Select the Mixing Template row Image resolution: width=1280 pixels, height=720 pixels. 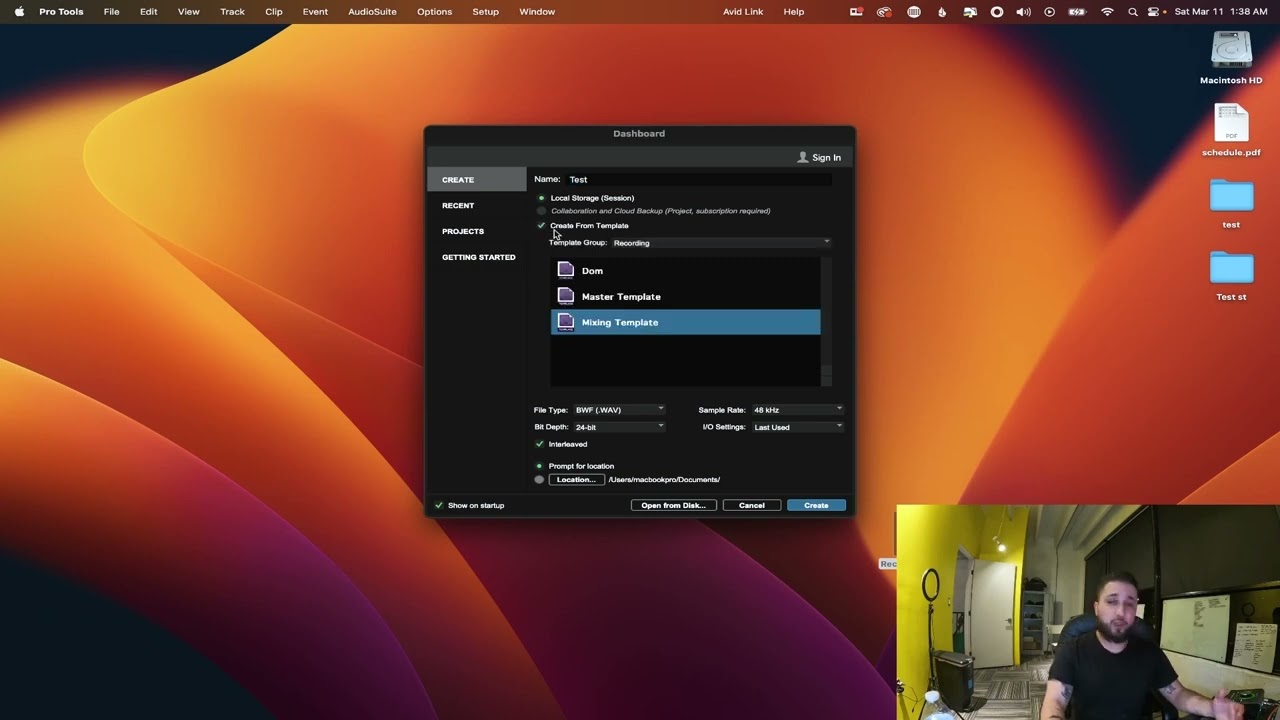[685, 322]
